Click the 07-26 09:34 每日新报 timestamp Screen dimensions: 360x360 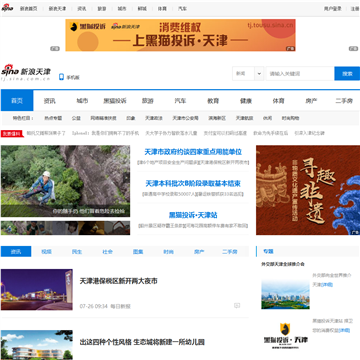tap(105, 306)
